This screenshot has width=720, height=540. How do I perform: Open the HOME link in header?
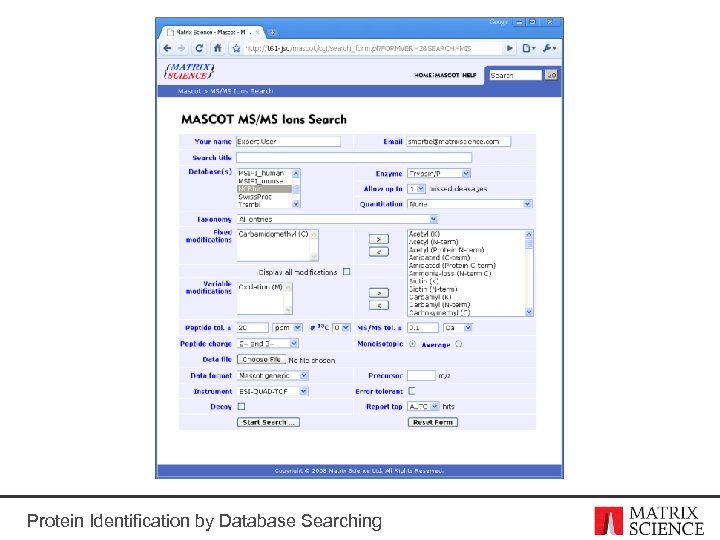coord(423,75)
